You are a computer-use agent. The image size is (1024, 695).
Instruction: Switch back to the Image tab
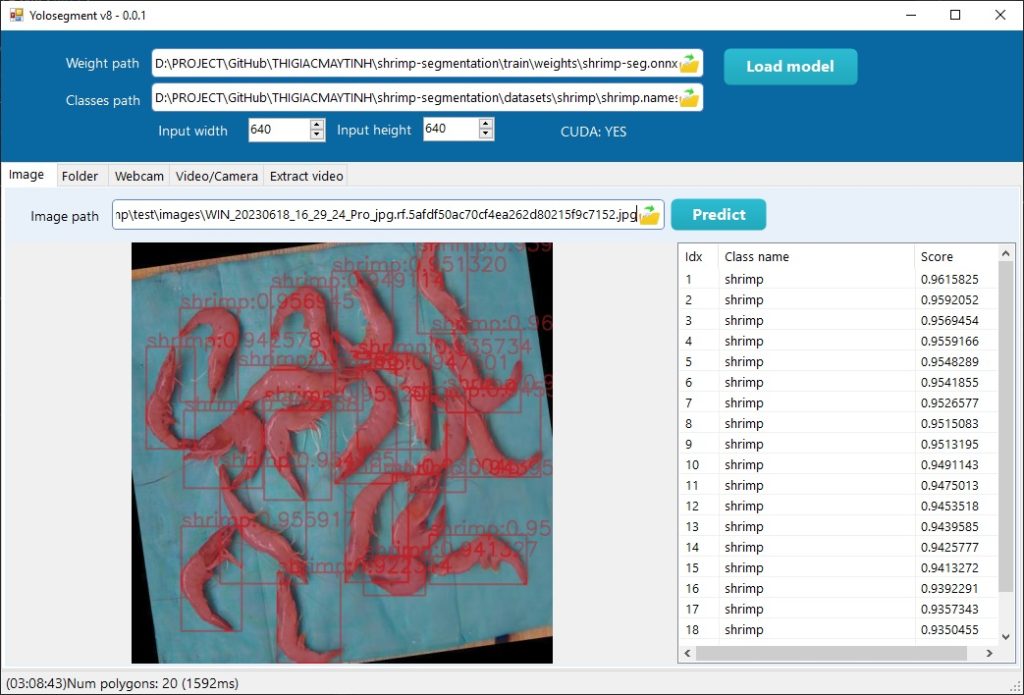(x=27, y=175)
